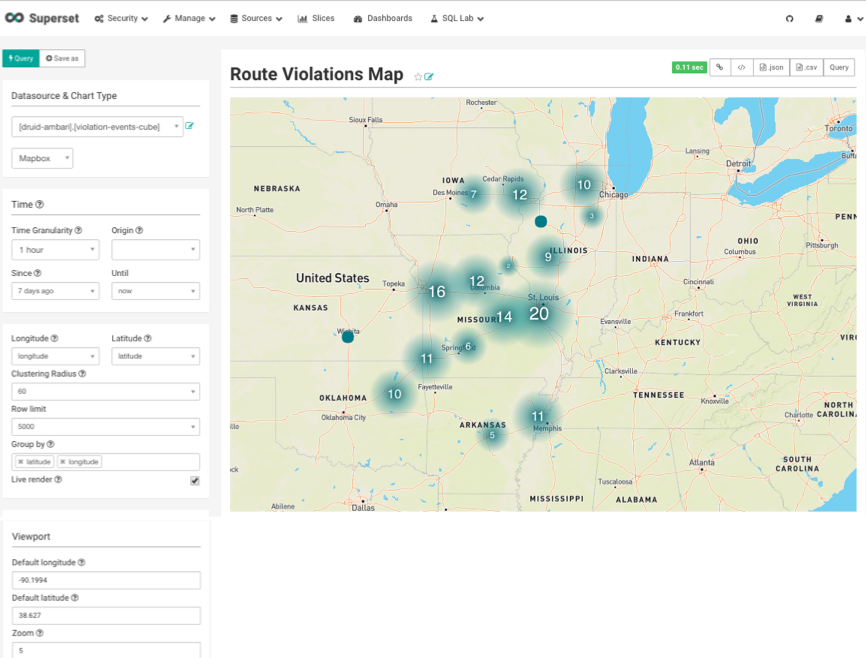
Task: Click the short link chain icon
Action: (719, 67)
